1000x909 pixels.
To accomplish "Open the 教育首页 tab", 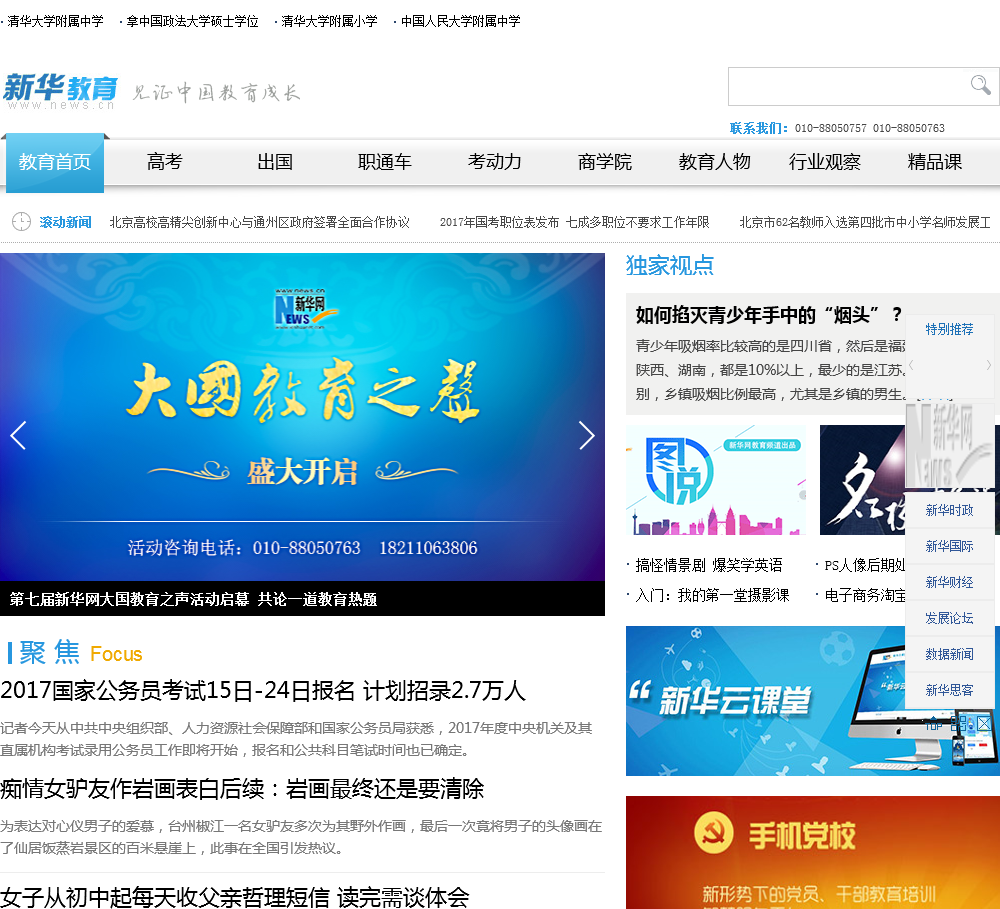I will [55, 162].
